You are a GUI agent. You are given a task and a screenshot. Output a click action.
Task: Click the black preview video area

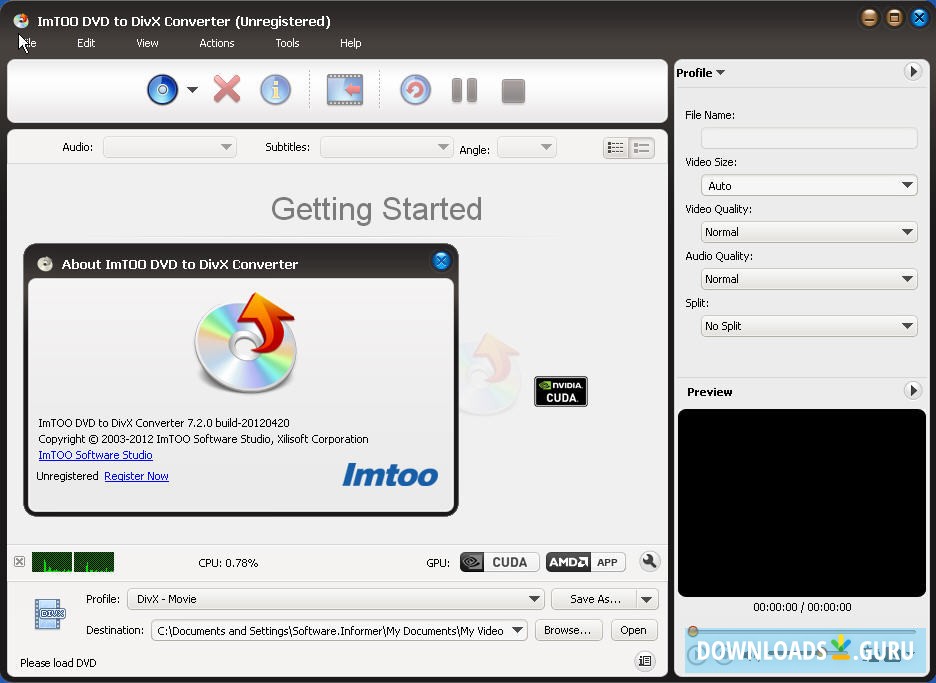(802, 503)
